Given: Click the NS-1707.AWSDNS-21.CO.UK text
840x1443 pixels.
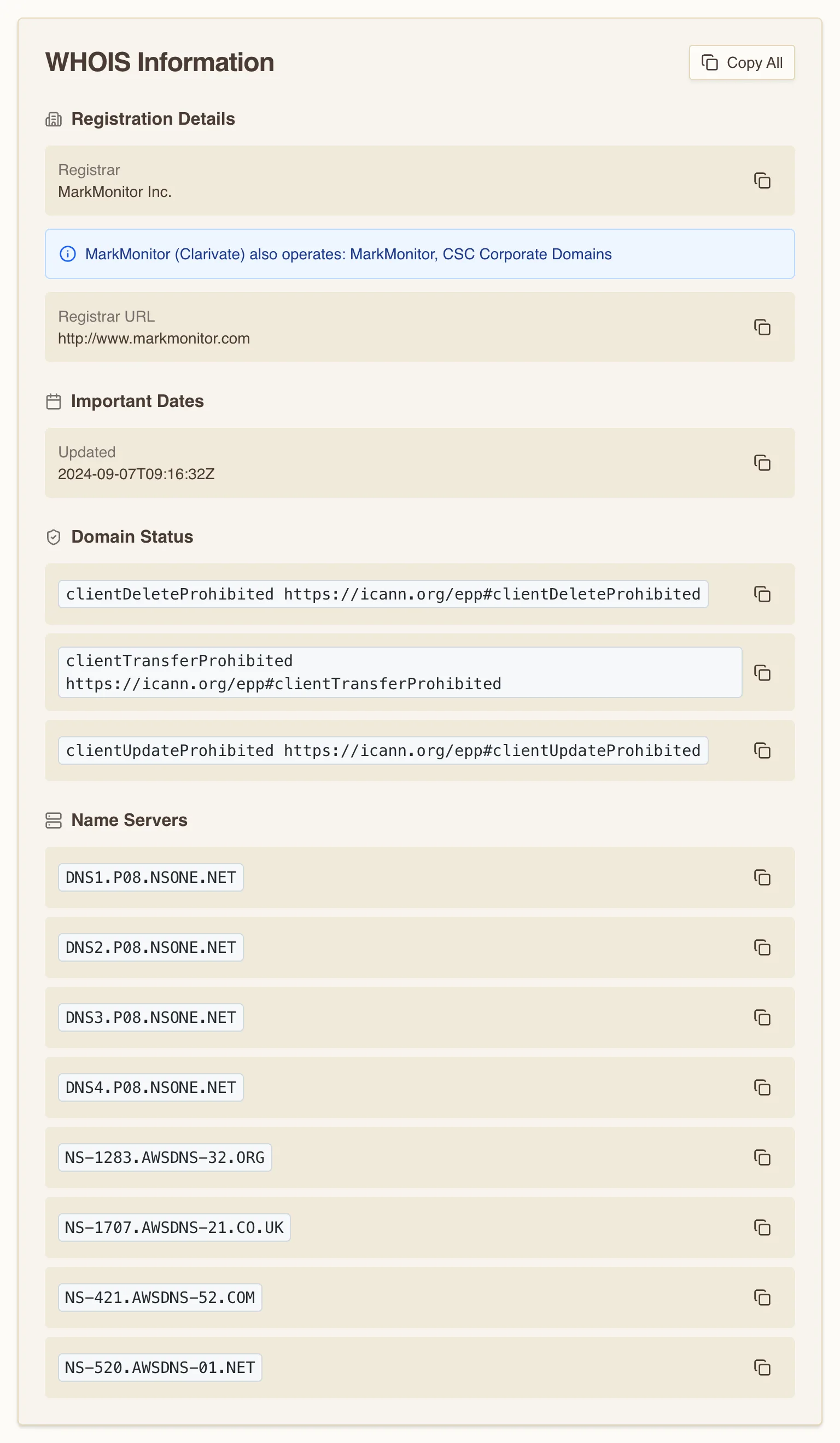Looking at the screenshot, I should pos(174,1227).
